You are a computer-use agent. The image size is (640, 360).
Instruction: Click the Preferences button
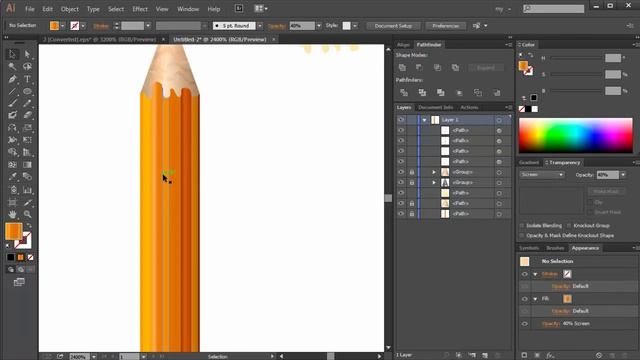point(445,26)
